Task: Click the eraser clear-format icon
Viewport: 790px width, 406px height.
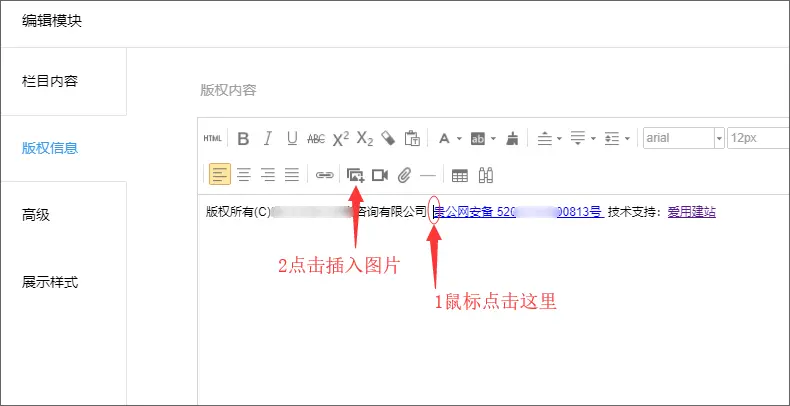Action: tap(389, 138)
